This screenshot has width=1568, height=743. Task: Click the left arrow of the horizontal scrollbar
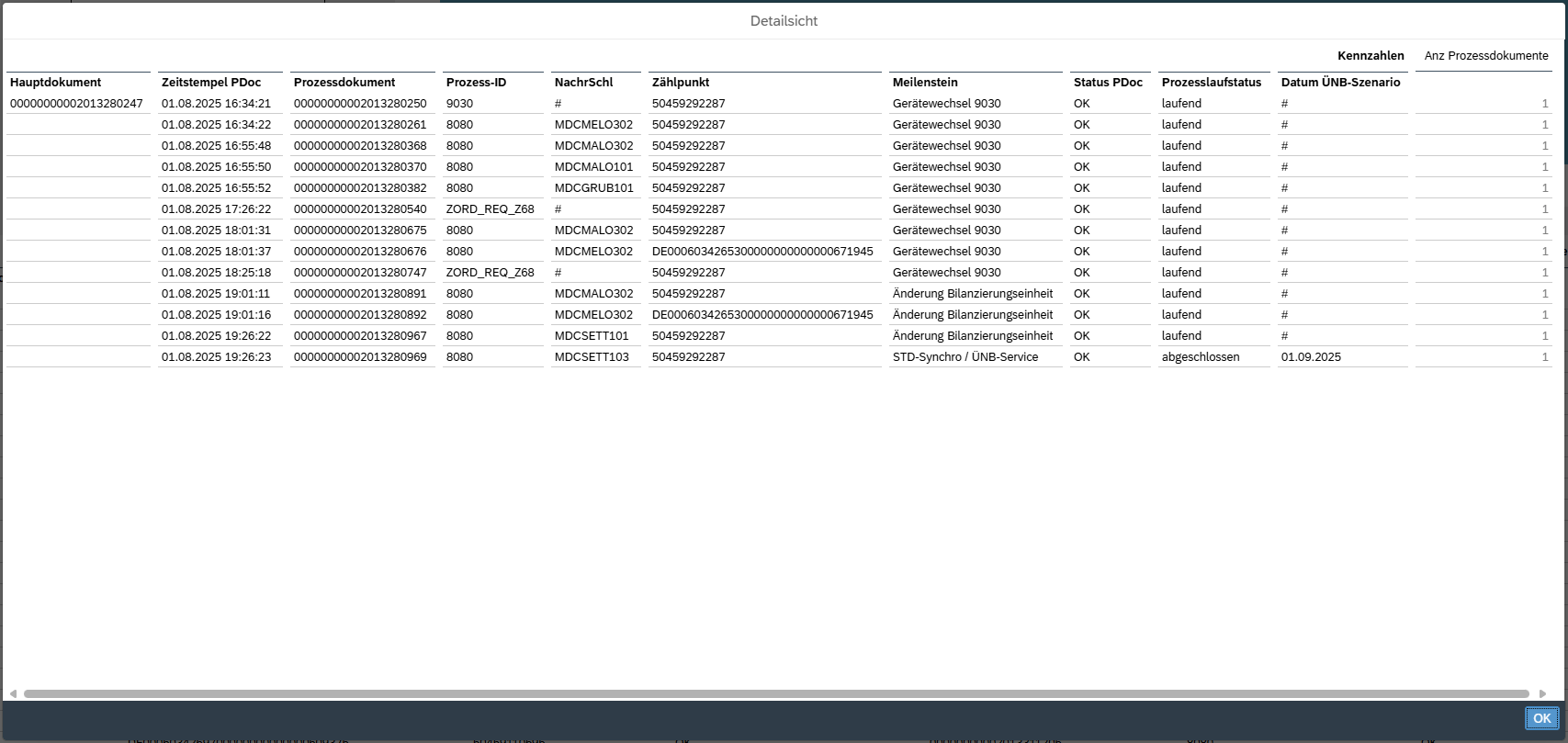coord(13,693)
